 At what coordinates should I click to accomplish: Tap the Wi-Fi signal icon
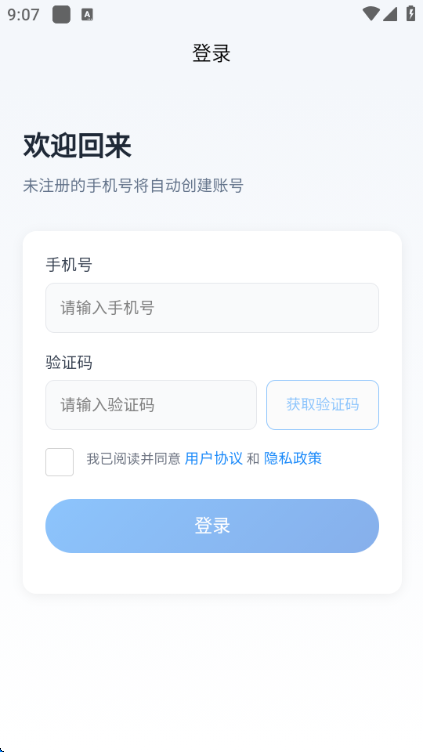point(371,14)
